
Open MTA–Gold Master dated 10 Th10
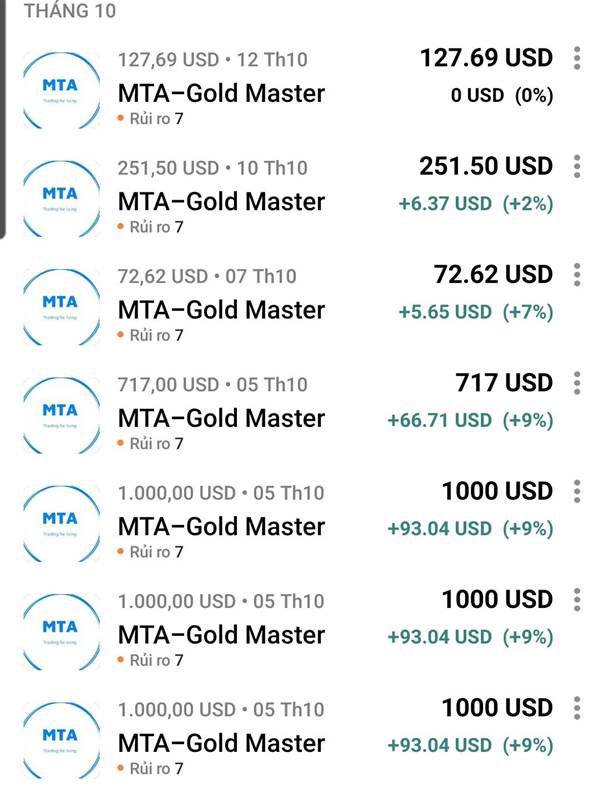point(221,202)
